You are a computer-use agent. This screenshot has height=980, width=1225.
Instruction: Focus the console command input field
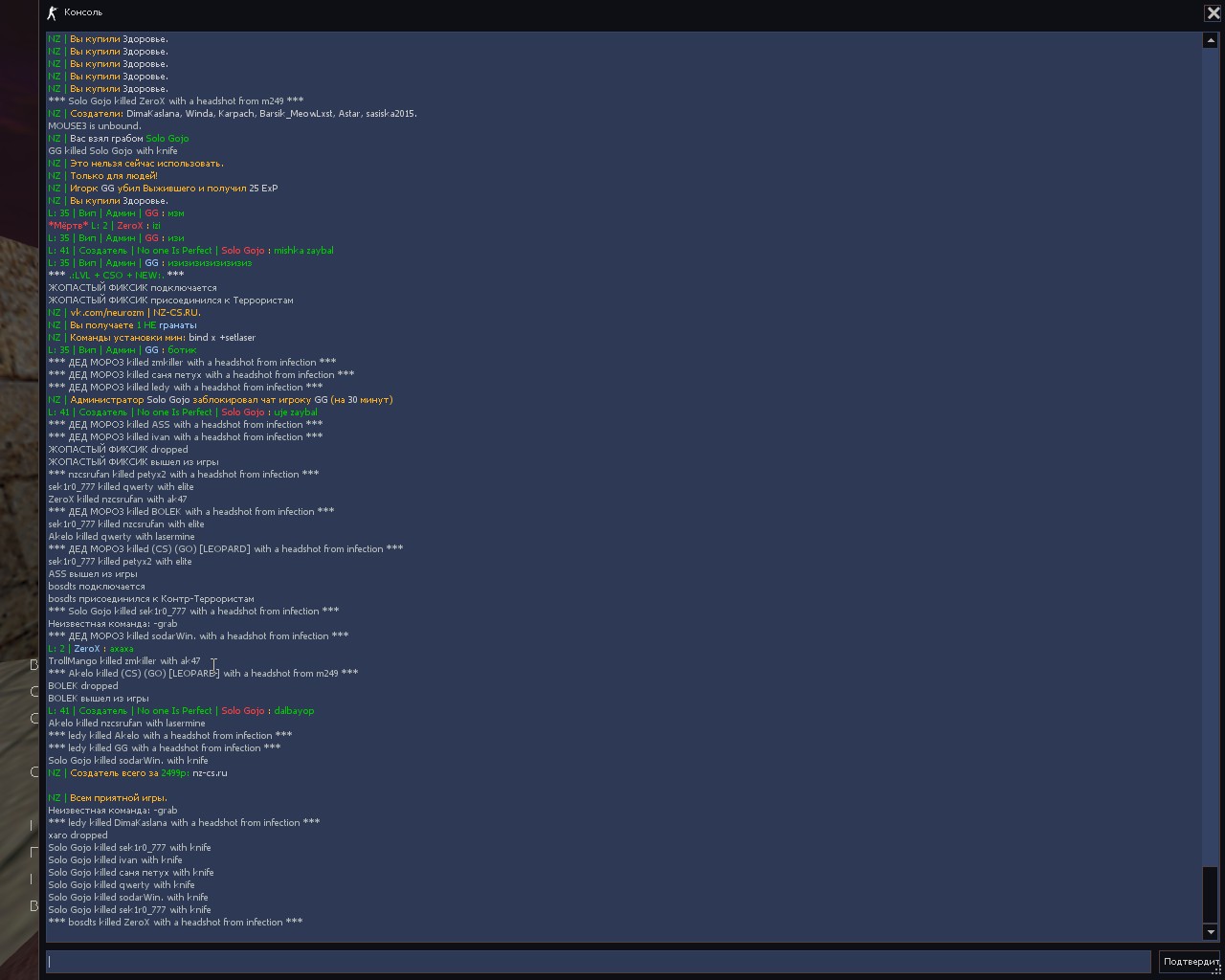click(x=598, y=961)
